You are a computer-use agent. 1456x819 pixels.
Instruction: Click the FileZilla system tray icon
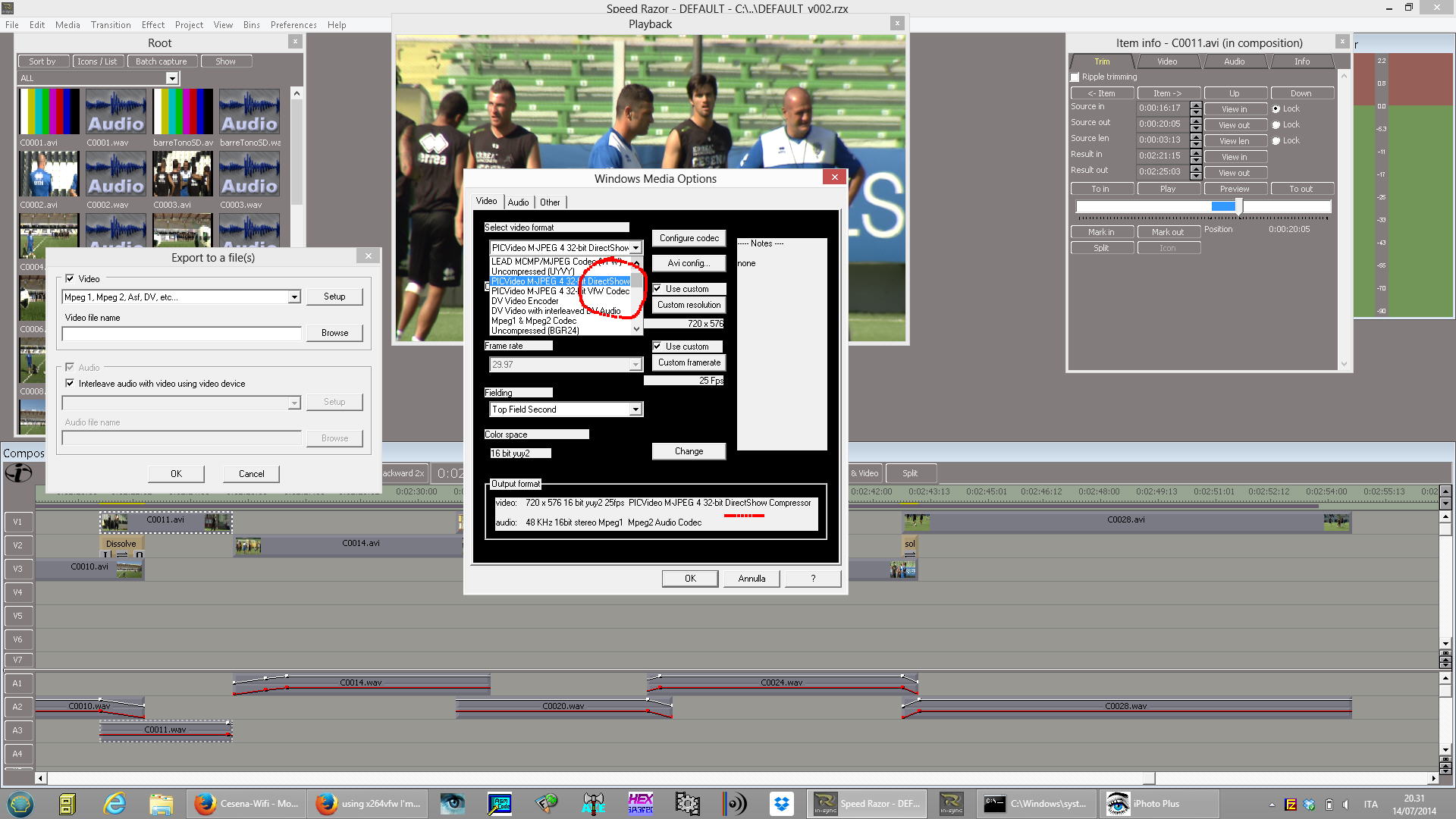(1291, 805)
